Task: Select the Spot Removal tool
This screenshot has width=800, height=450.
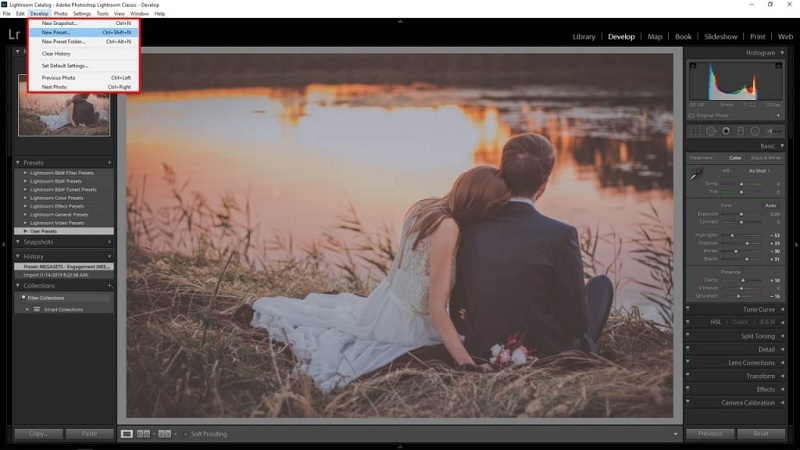Action: [x=711, y=131]
